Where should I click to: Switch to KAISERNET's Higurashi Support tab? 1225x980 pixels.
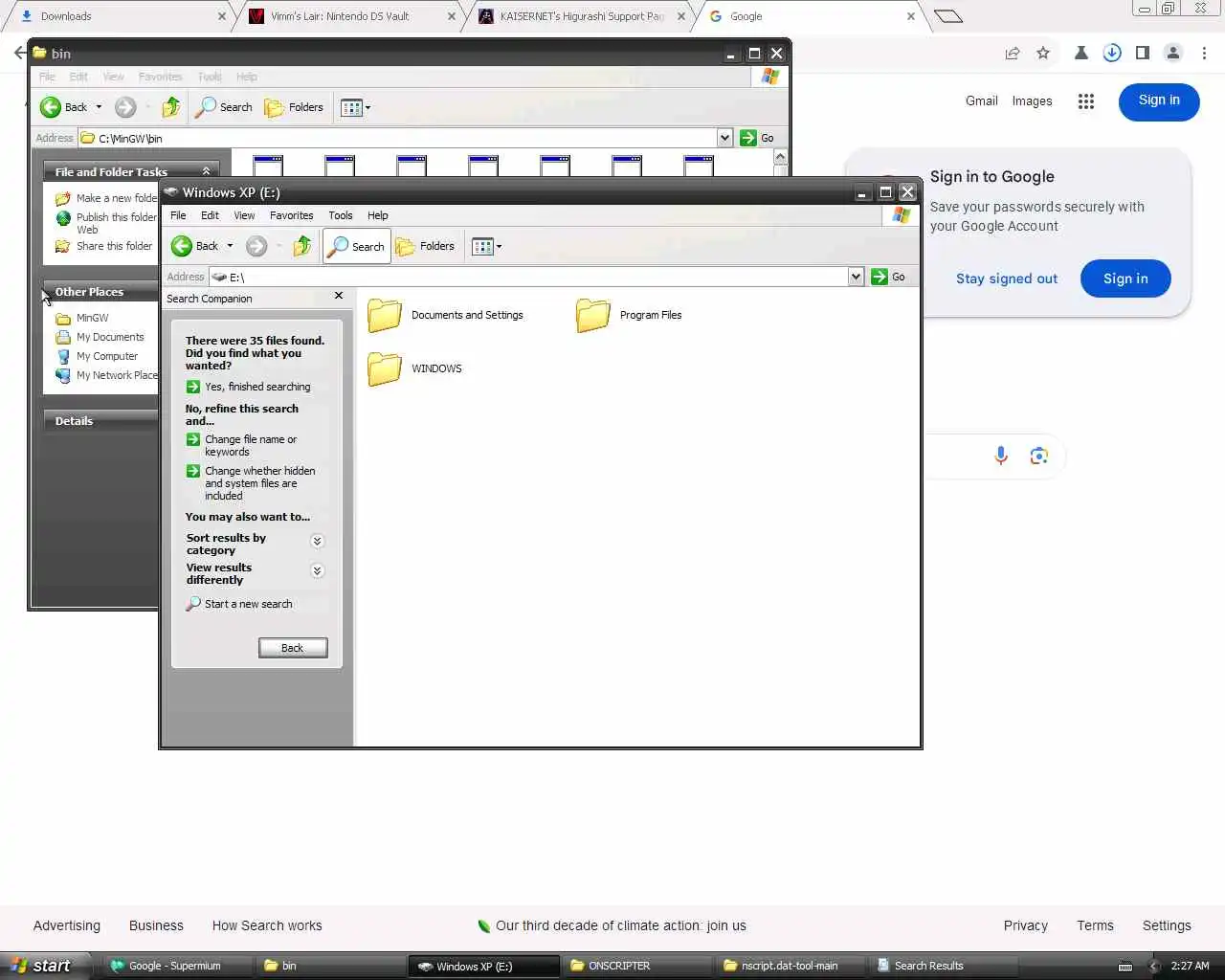pos(579,16)
